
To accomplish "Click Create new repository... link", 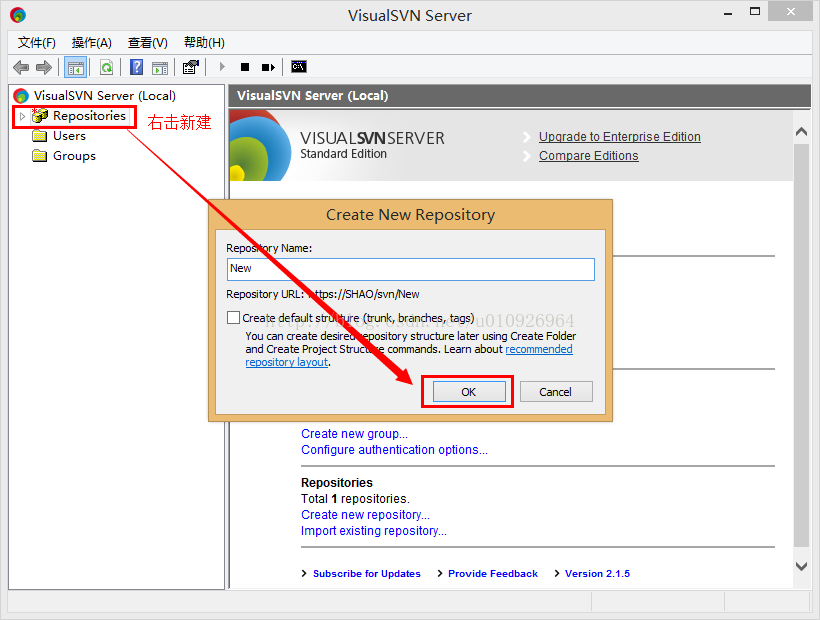I will point(365,514).
